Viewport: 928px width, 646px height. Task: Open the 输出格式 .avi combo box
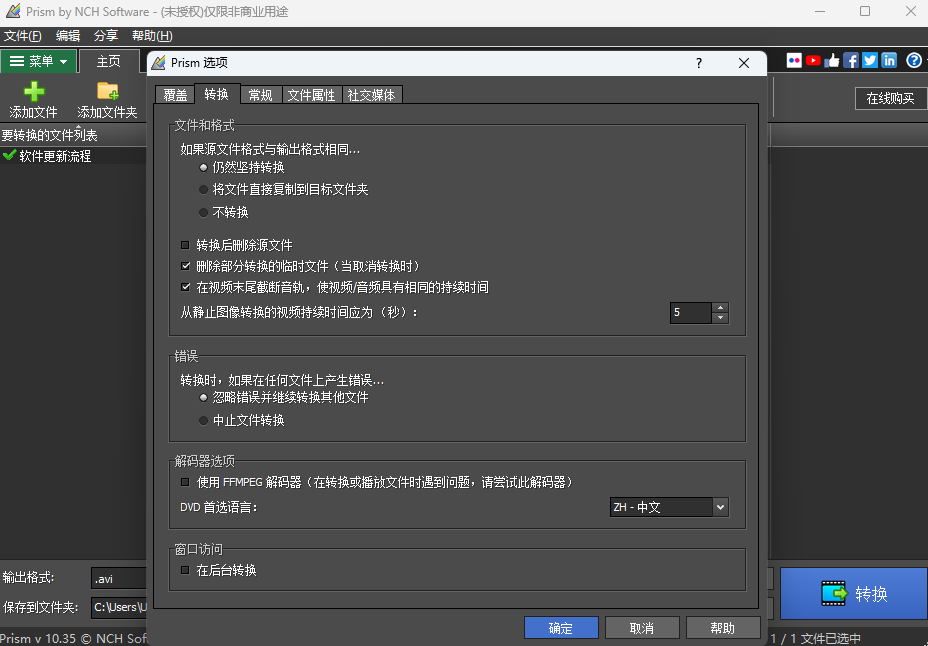tap(119, 579)
